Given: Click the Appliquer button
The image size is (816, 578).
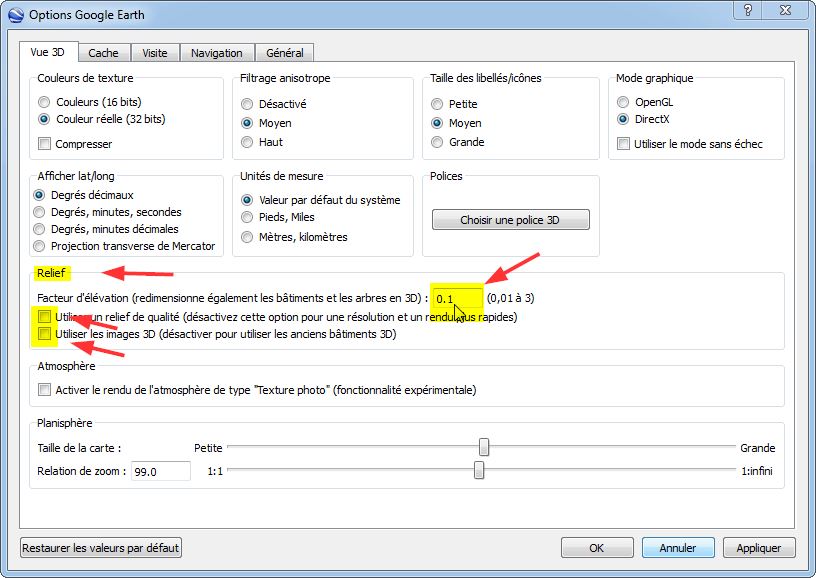Looking at the screenshot, I should pyautogui.click(x=759, y=548).
